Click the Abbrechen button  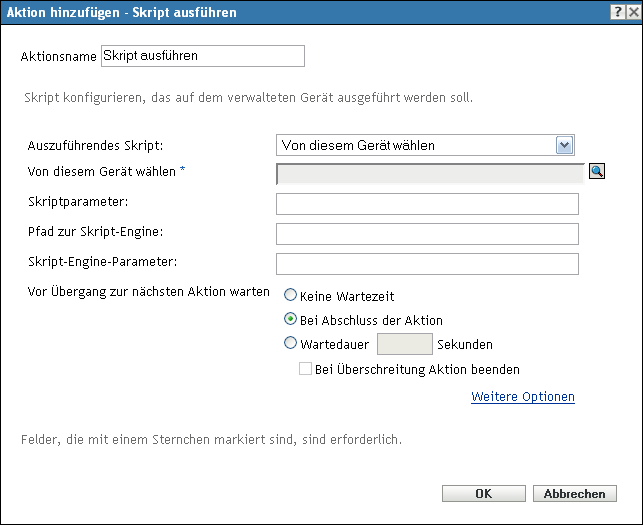click(x=575, y=494)
